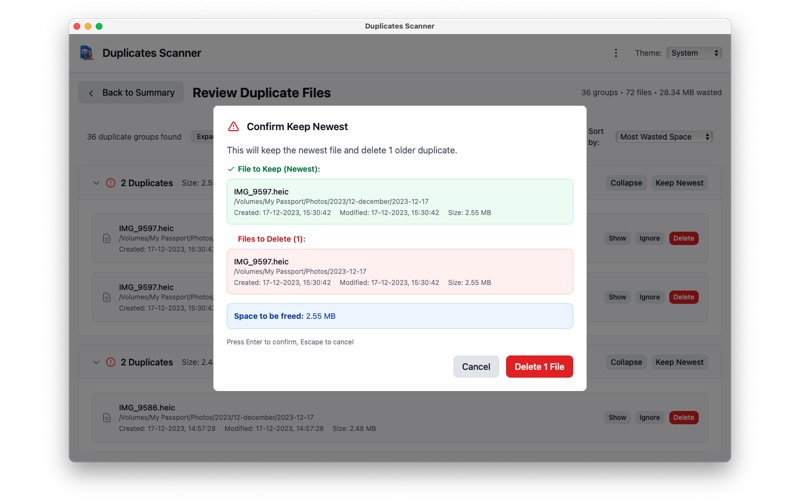
Task: Click Delete for first IMG_9597.heic row
Action: [684, 238]
